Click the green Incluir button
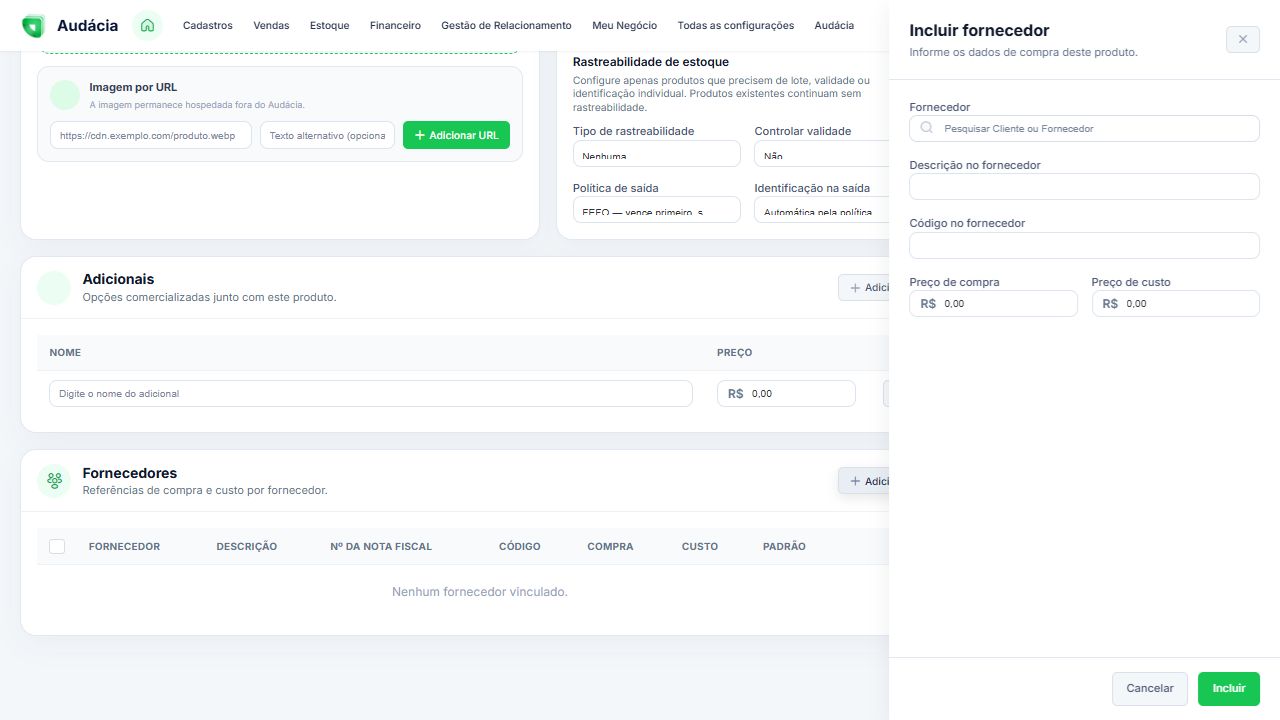This screenshot has height=720, width=1280. 1229,689
